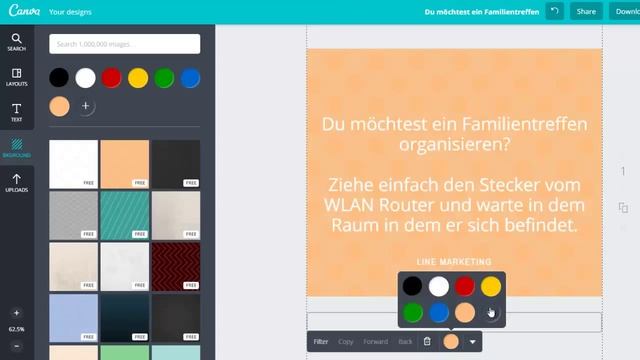This screenshot has height=360, width=640.
Task: Choose the peach free background thumbnail
Action: click(x=124, y=164)
